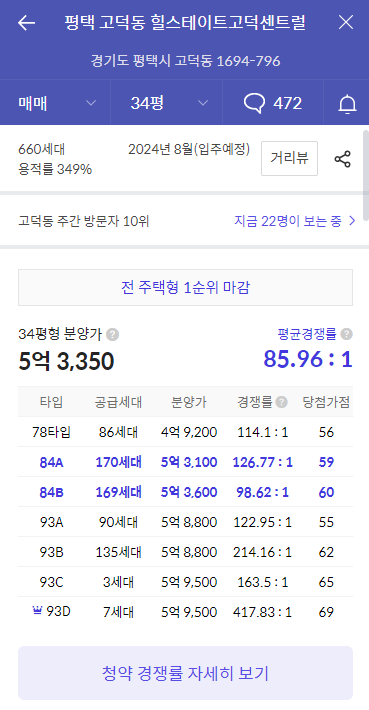Click the address 경기도 평택시 고덕동 1694-796
This screenshot has width=369, height=710.
[x=185, y=61]
